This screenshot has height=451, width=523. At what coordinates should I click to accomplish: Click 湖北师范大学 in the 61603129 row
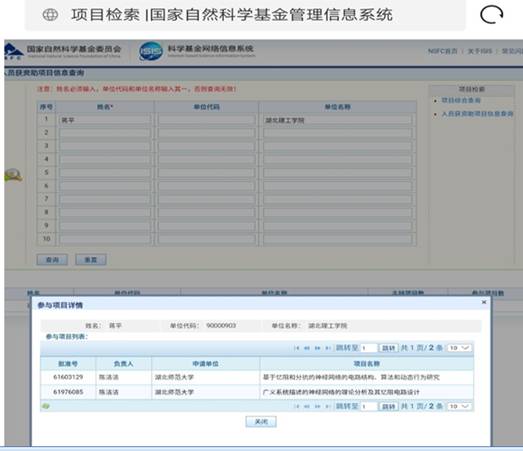(174, 377)
